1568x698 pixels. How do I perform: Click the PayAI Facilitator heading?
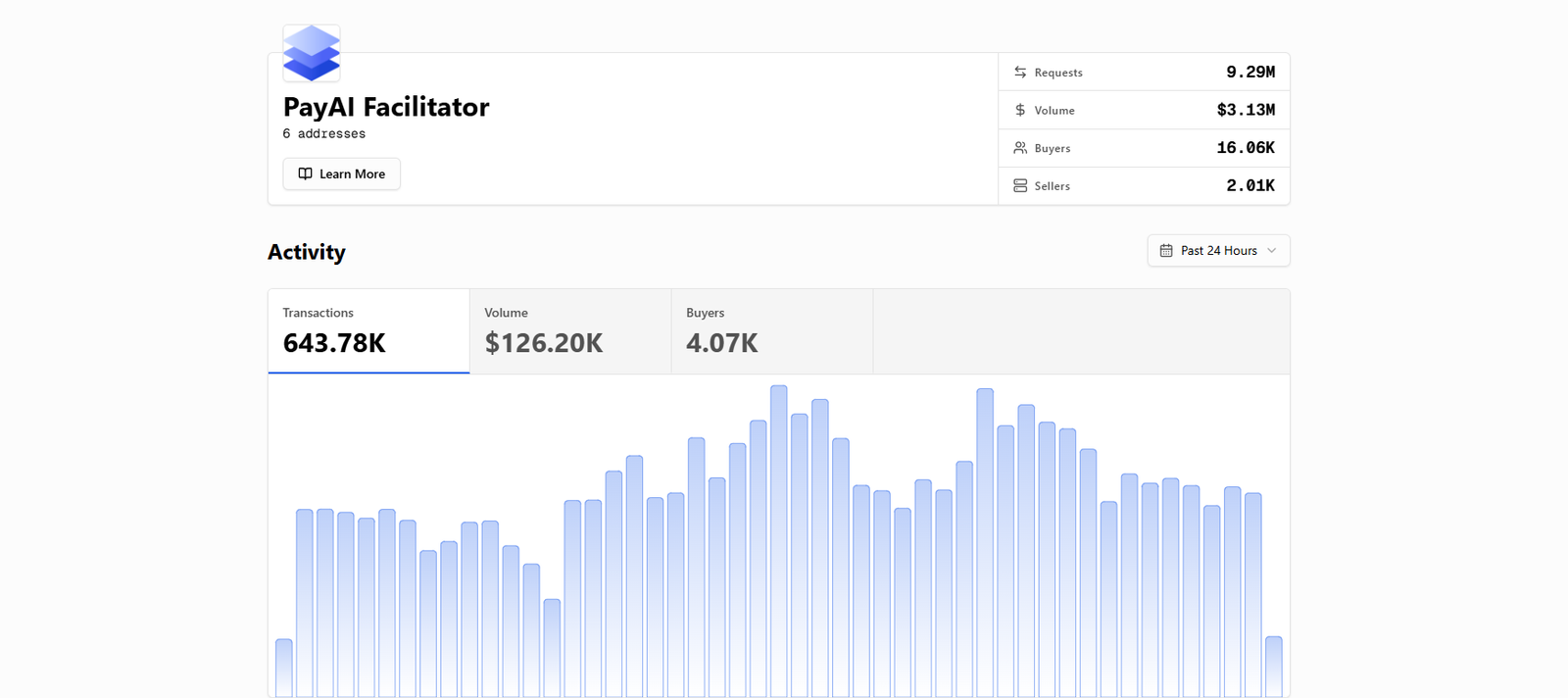tap(386, 107)
